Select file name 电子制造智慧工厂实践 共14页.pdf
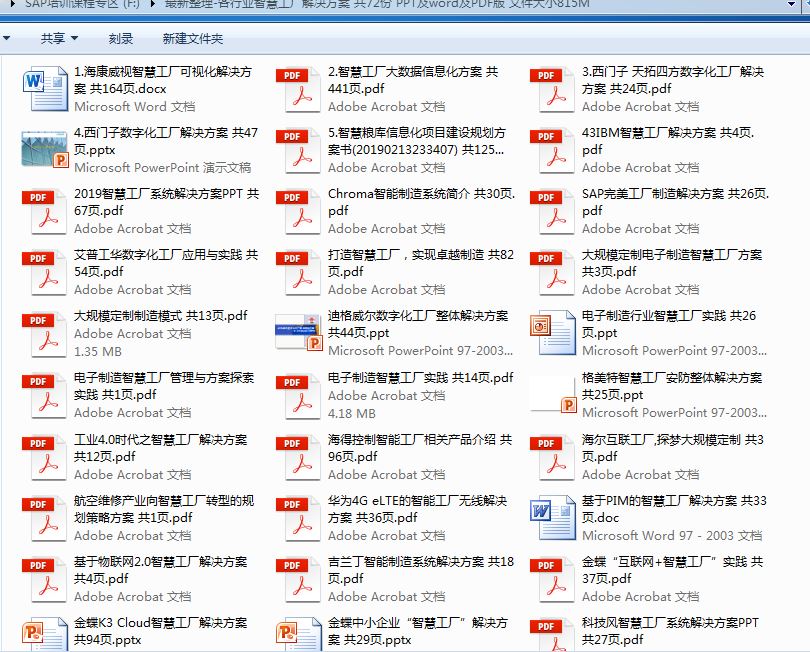The height and width of the screenshot is (652, 810). (x=420, y=378)
